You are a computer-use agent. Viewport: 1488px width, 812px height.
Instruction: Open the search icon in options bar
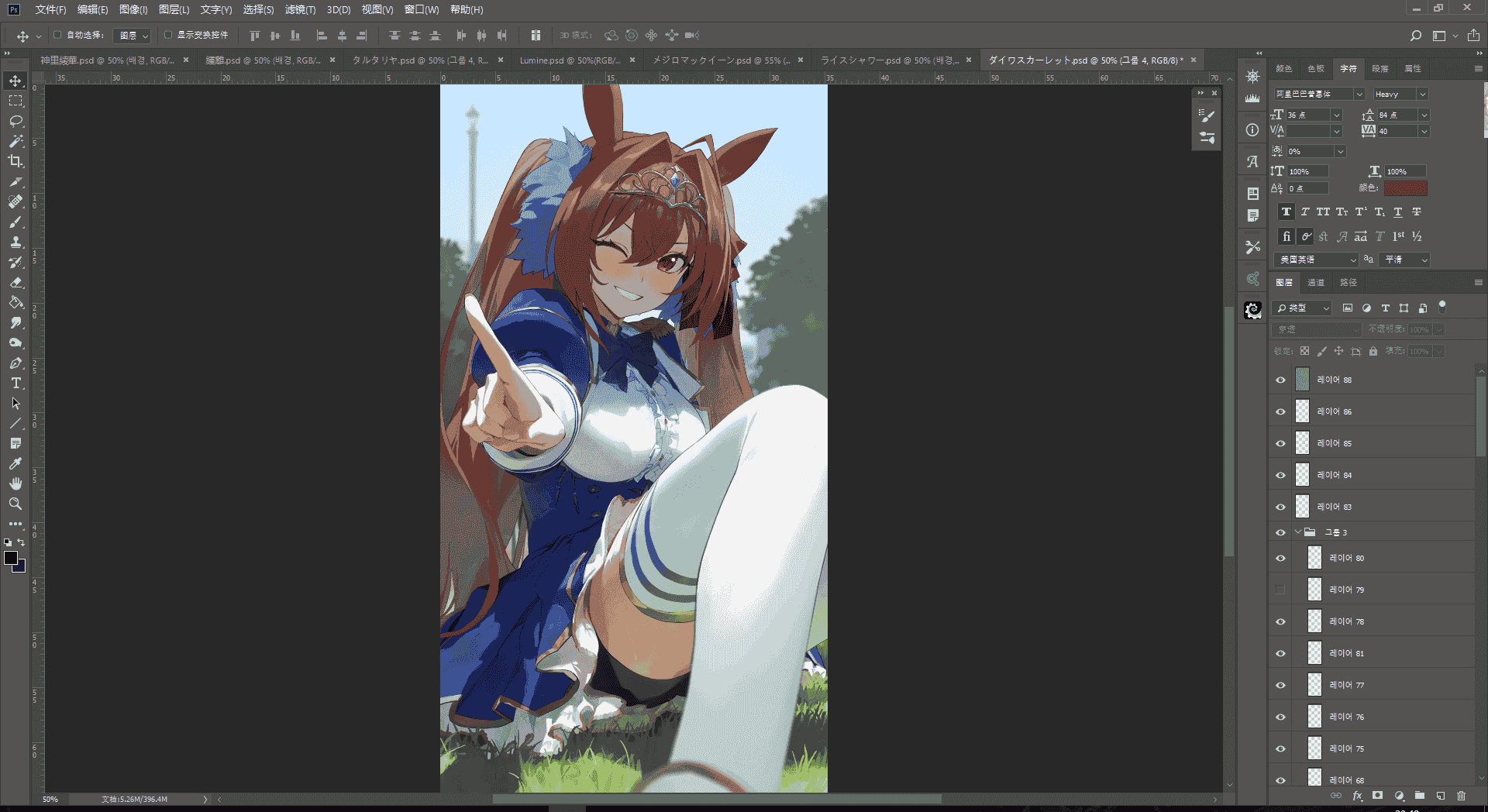(x=1415, y=36)
